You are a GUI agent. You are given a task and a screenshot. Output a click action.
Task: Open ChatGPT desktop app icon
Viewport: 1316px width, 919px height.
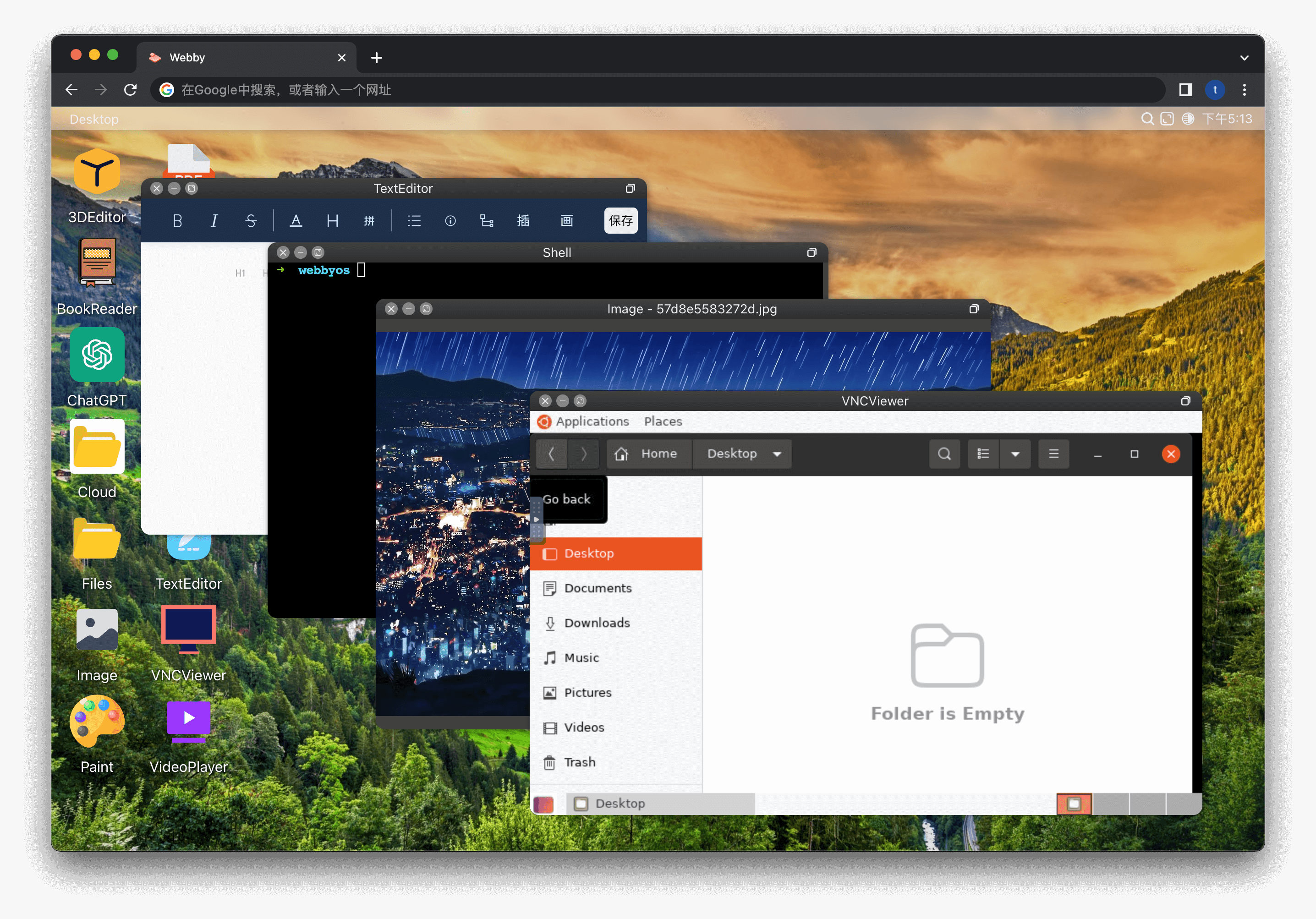pyautogui.click(x=97, y=355)
